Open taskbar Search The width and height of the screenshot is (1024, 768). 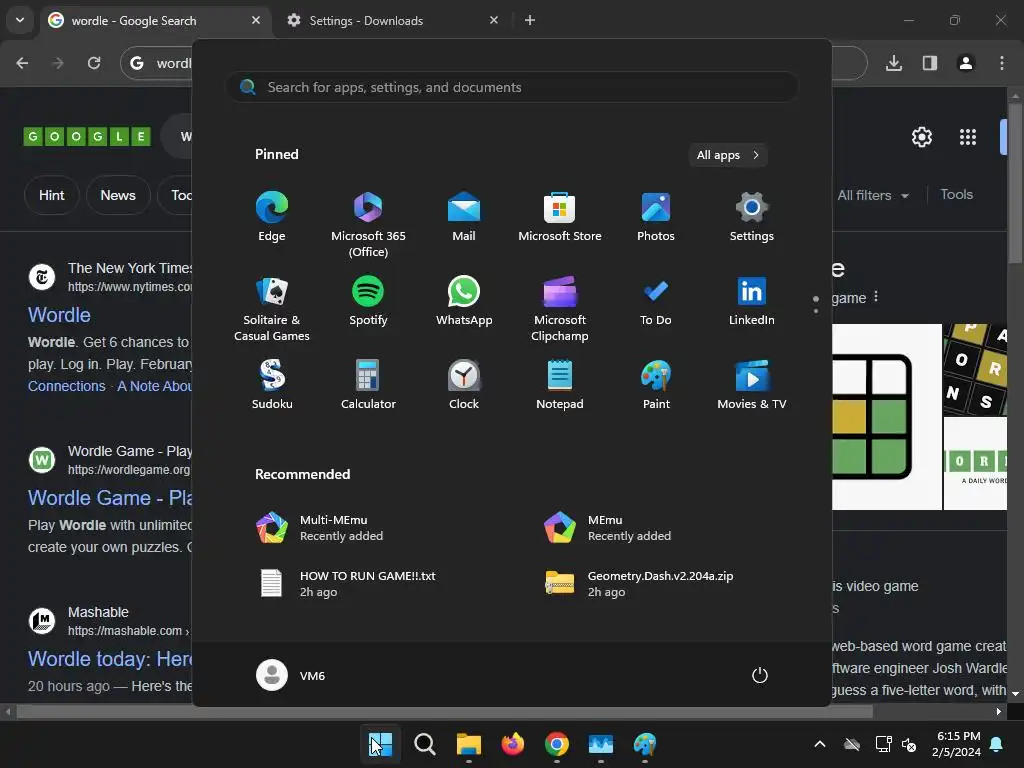coord(424,744)
